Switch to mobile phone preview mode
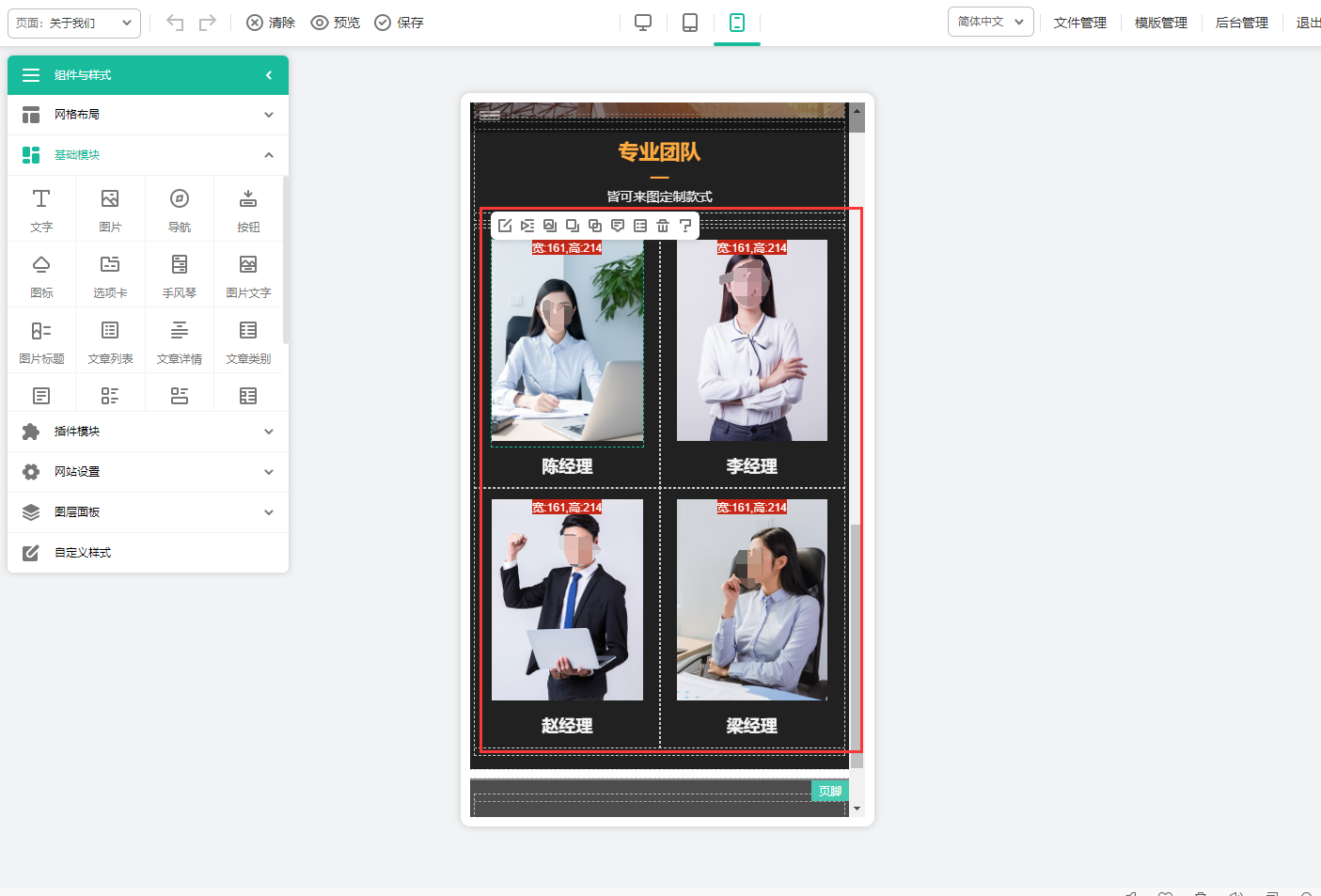The height and width of the screenshot is (896, 1321). tap(737, 23)
